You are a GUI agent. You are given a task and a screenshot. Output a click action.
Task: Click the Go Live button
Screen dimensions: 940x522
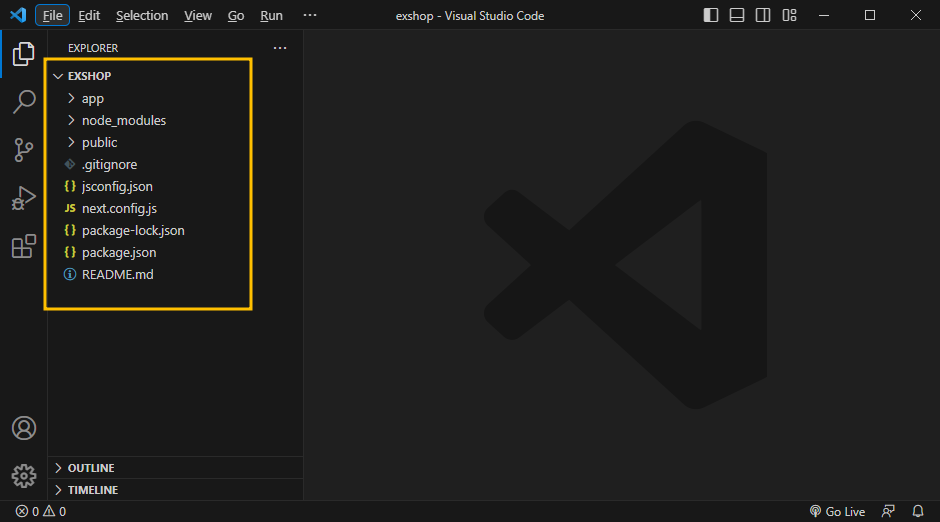pyautogui.click(x=837, y=511)
